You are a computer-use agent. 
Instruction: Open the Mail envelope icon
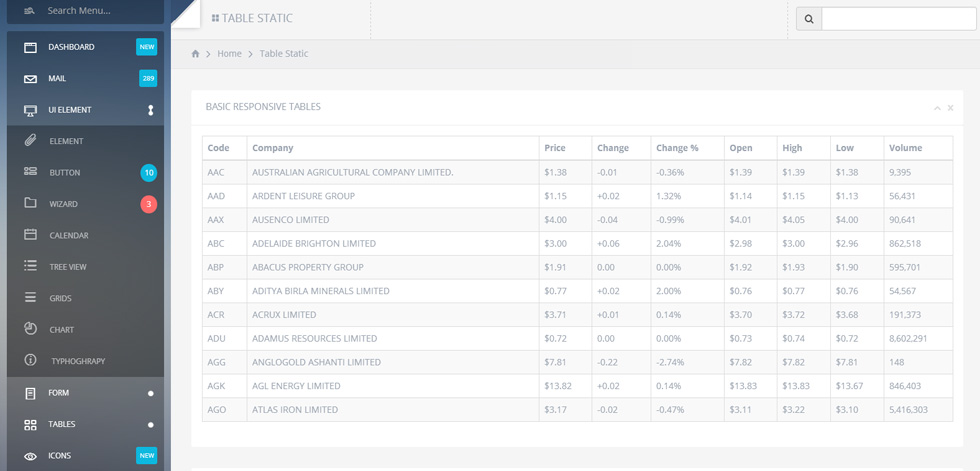[x=30, y=79]
